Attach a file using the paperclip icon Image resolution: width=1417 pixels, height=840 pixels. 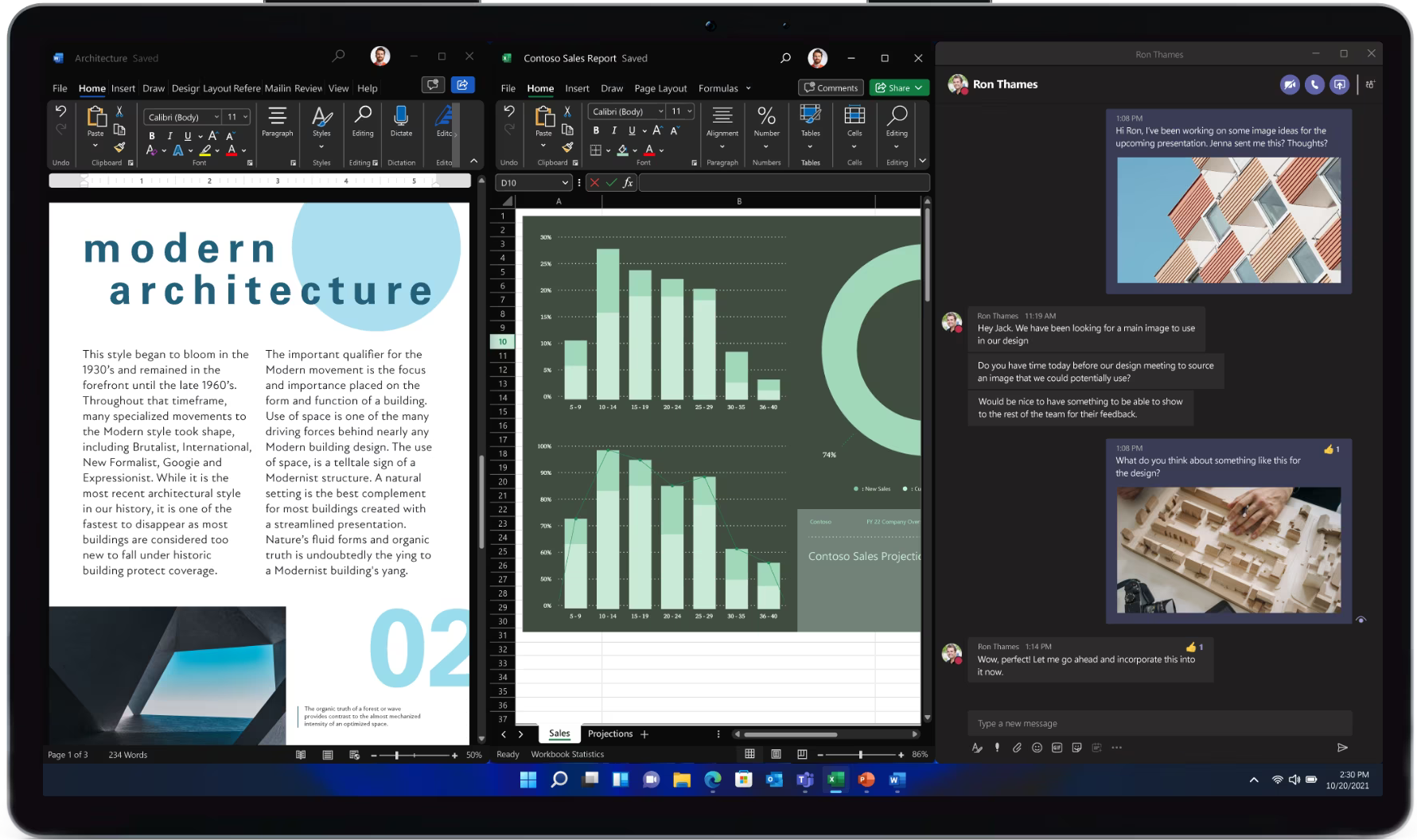click(1017, 747)
